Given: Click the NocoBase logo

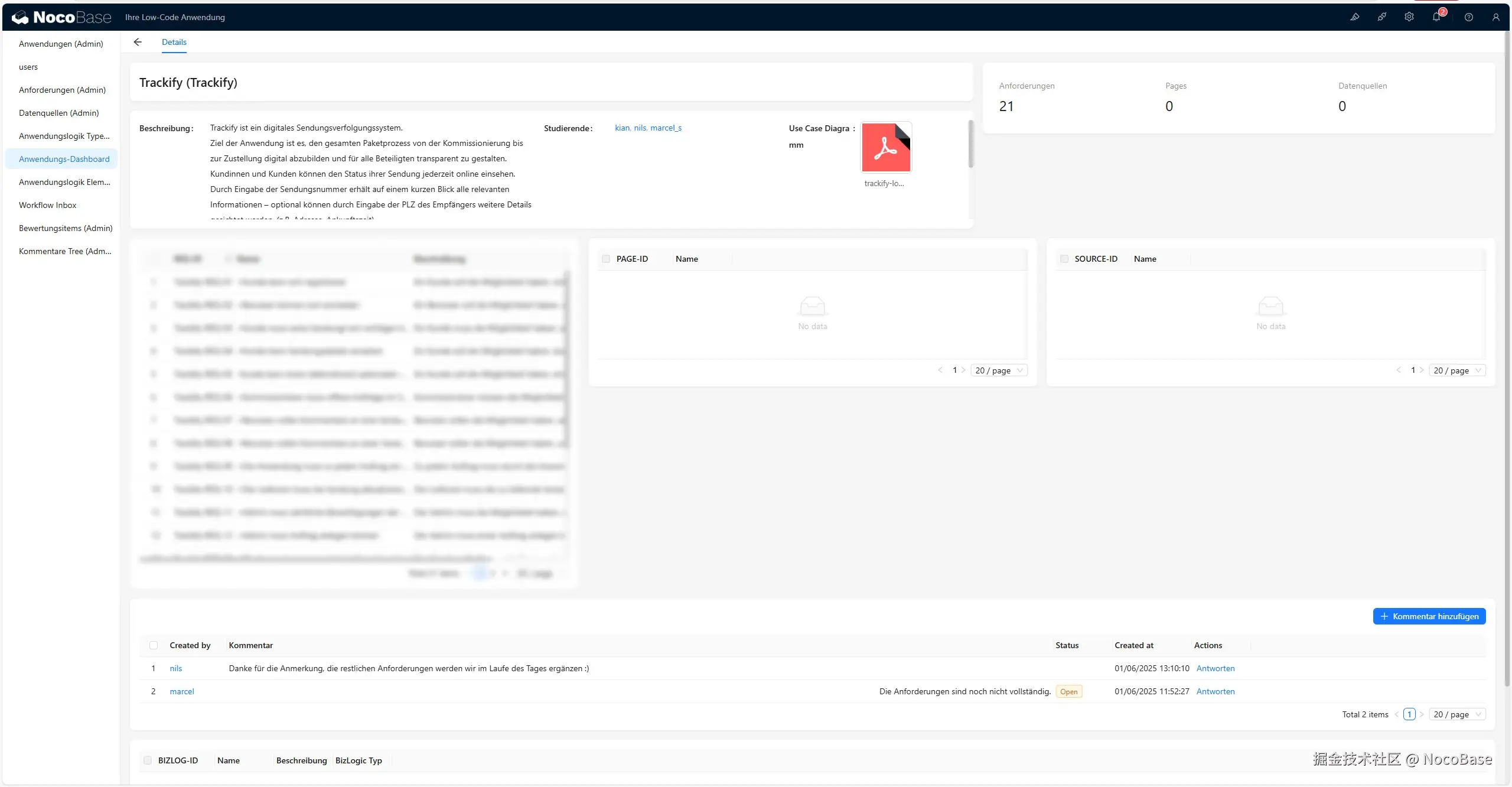Looking at the screenshot, I should (61, 17).
